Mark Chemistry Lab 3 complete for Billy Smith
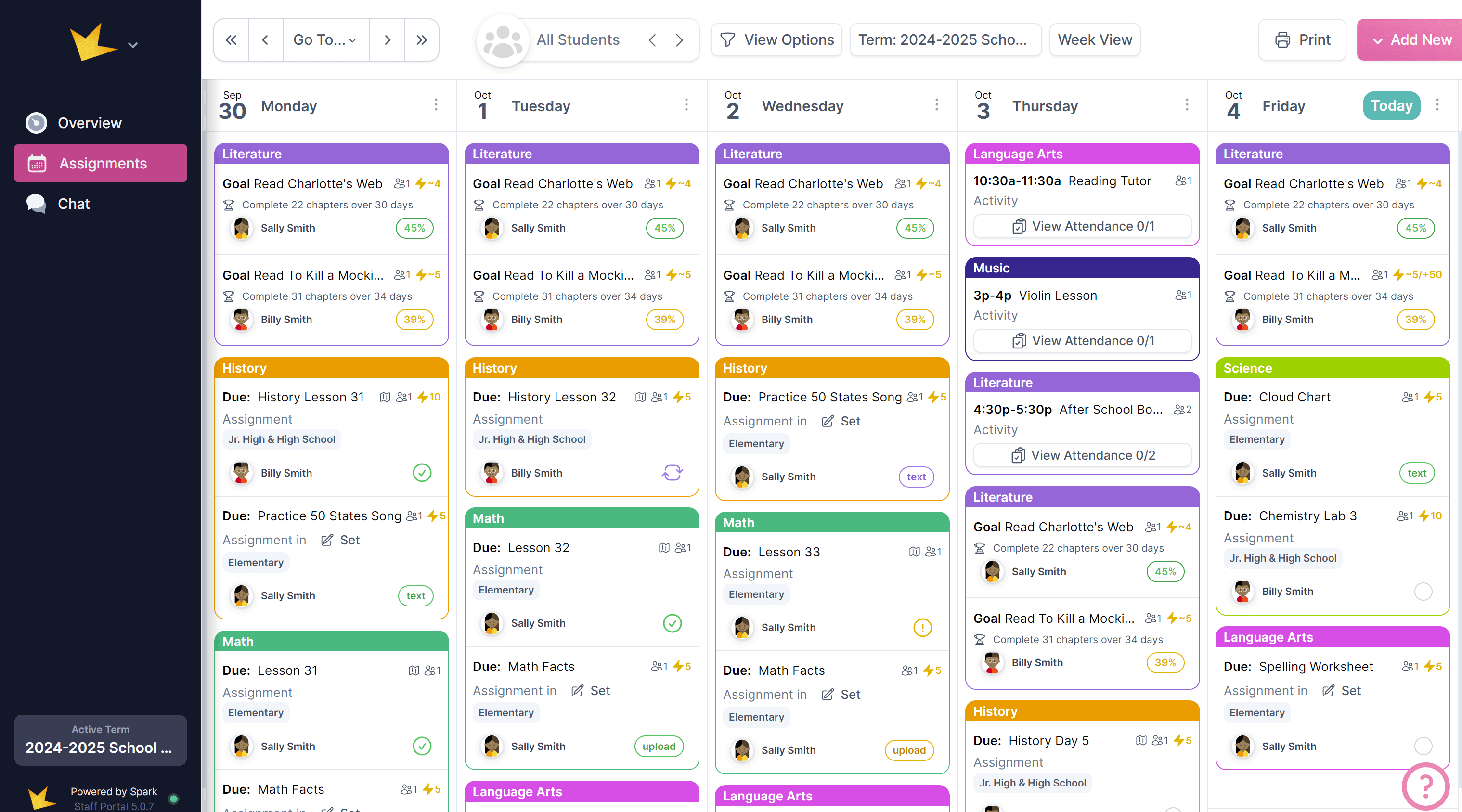Screen dimensions: 1462x812 pyautogui.click(x=1423, y=591)
